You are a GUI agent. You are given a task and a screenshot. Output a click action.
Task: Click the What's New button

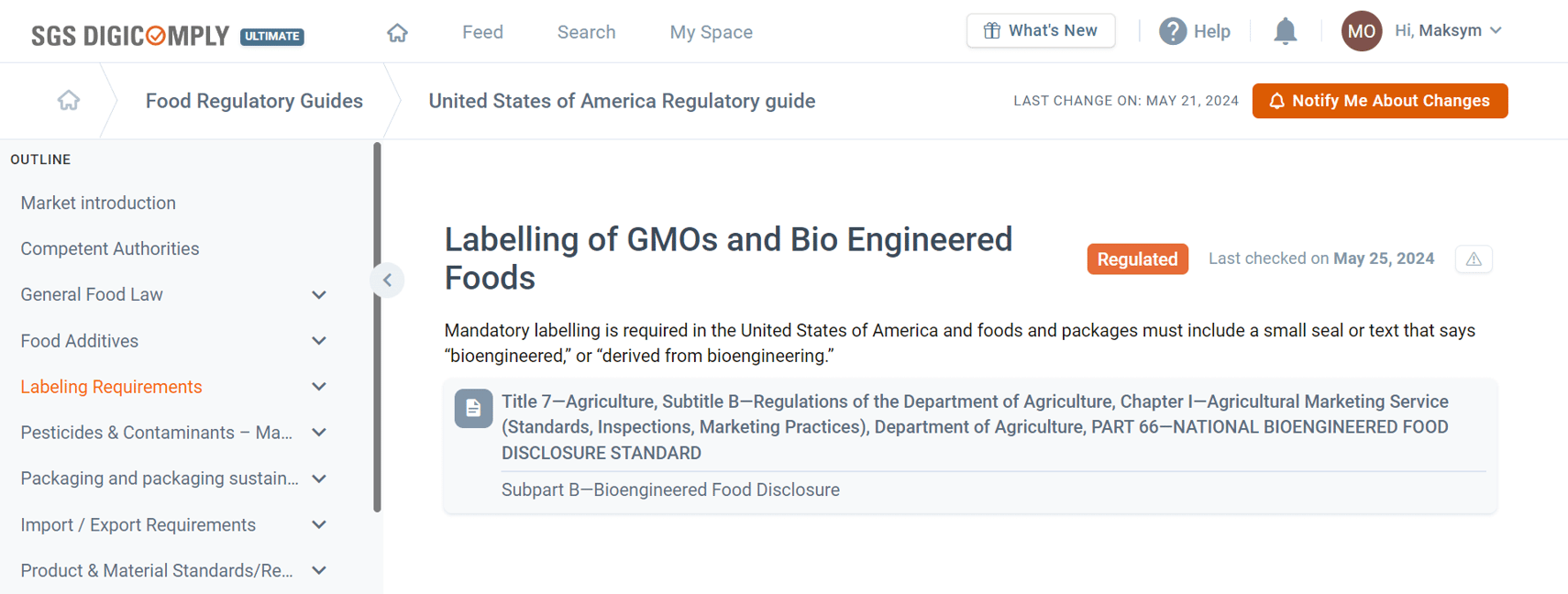pyautogui.click(x=1040, y=30)
